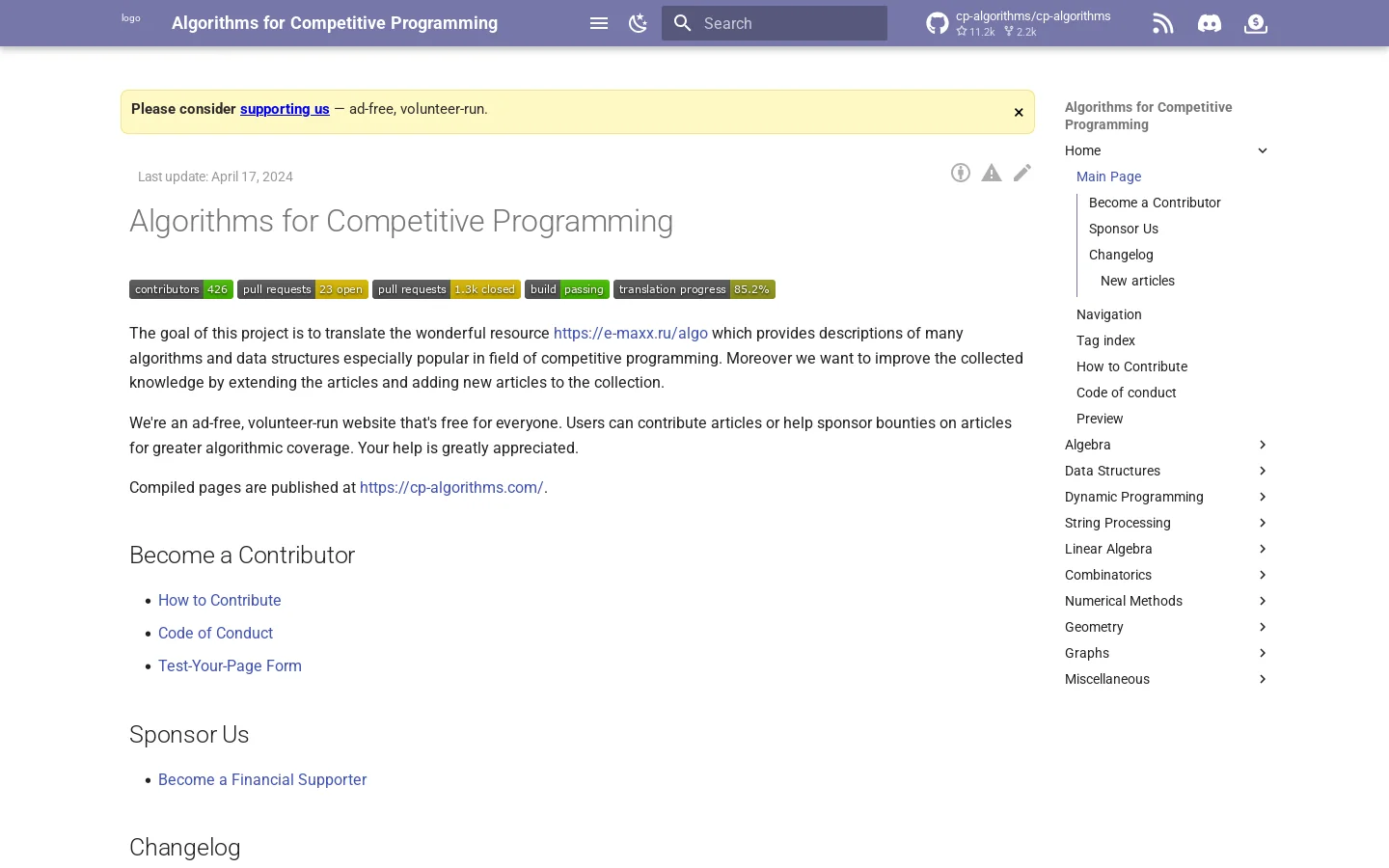Click the build passing badge
Screen dimensions: 1389x868
567,289
